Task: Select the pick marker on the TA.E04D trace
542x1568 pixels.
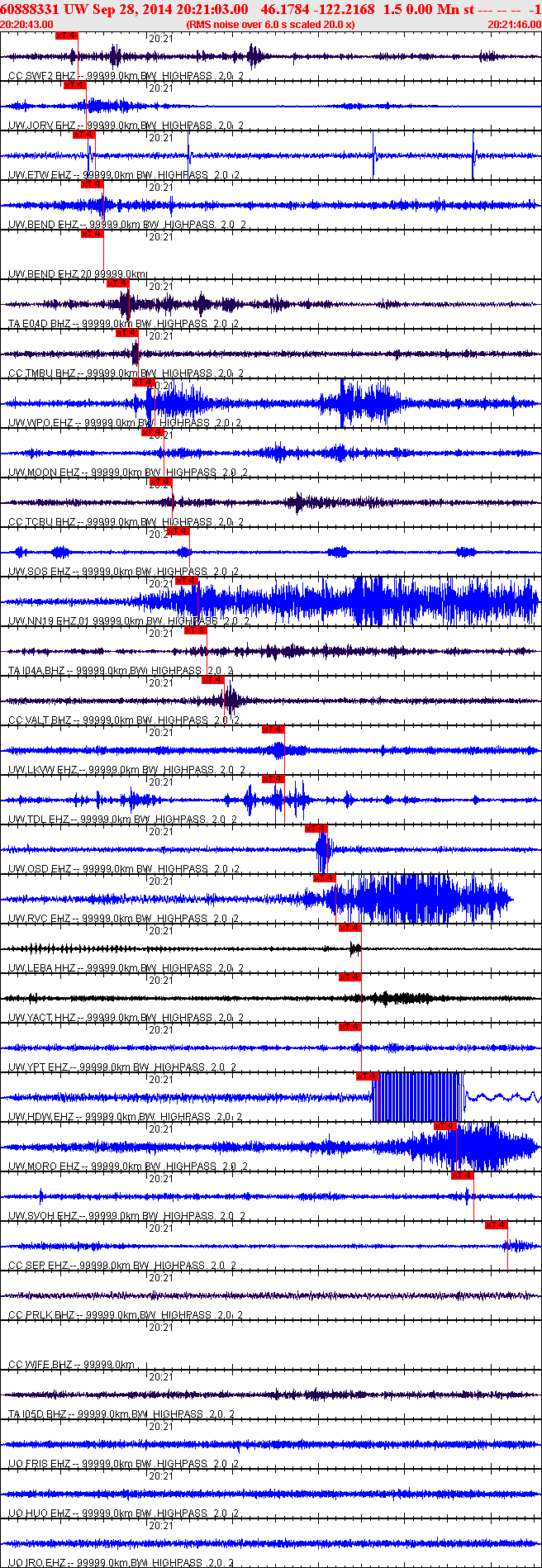Action: tap(118, 283)
